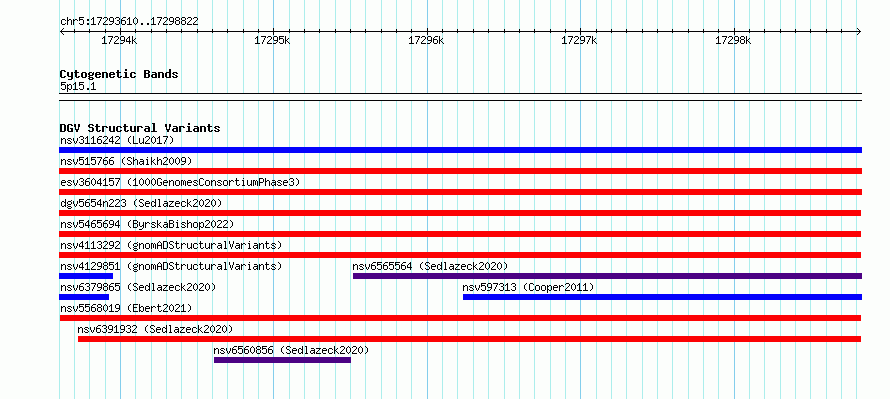
Task: Open nsv6391932 (Sedlazeck2020) label
Action: tap(156, 329)
